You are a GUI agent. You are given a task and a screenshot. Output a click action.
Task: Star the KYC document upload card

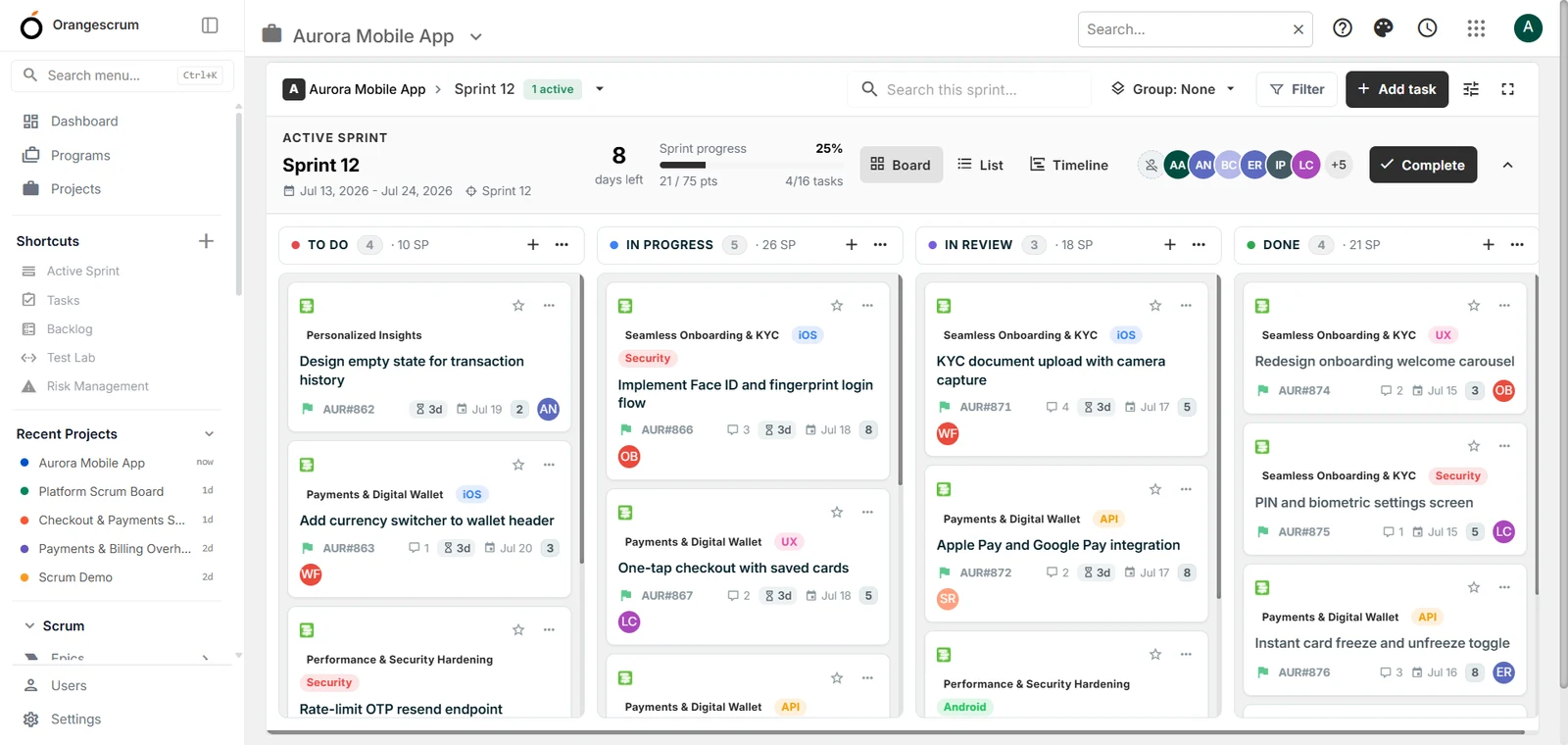pos(1155,306)
